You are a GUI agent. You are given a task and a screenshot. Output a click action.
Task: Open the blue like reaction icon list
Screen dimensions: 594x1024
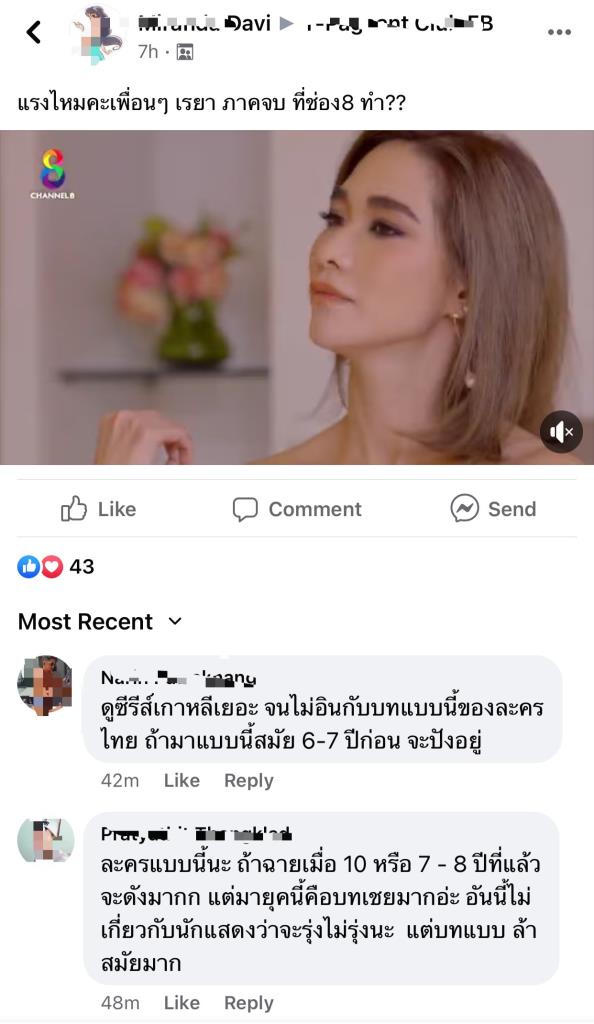[x=28, y=567]
